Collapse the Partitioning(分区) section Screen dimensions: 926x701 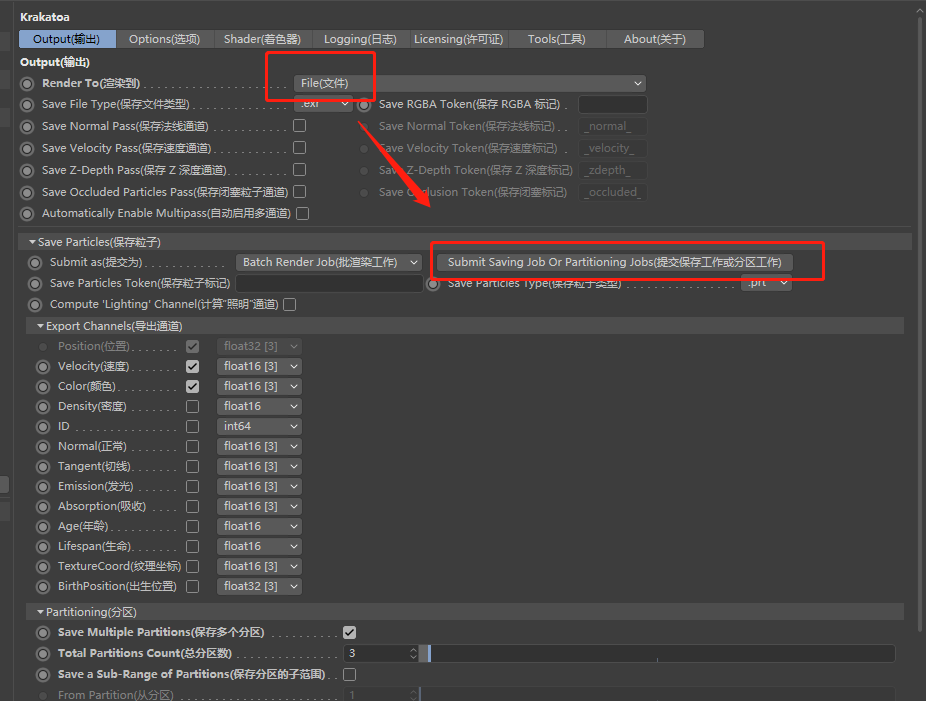point(41,612)
